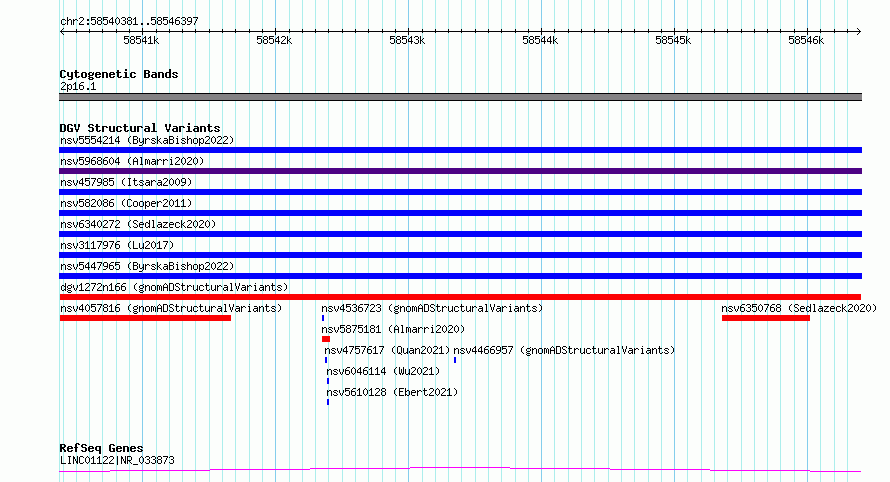Viewport: 890px width, 482px height.
Task: Open LINC01122|NR_033873 gene label
Action: [x=117, y=460]
